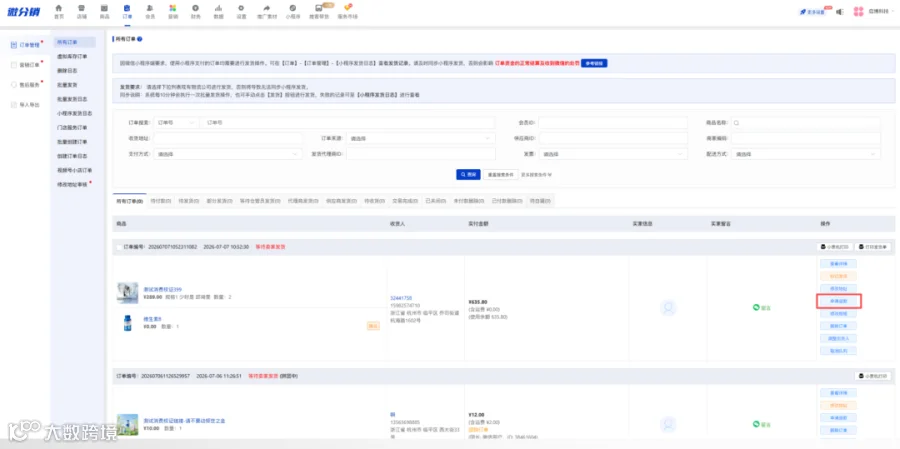Open the first order's product thumbnail image

click(127, 293)
